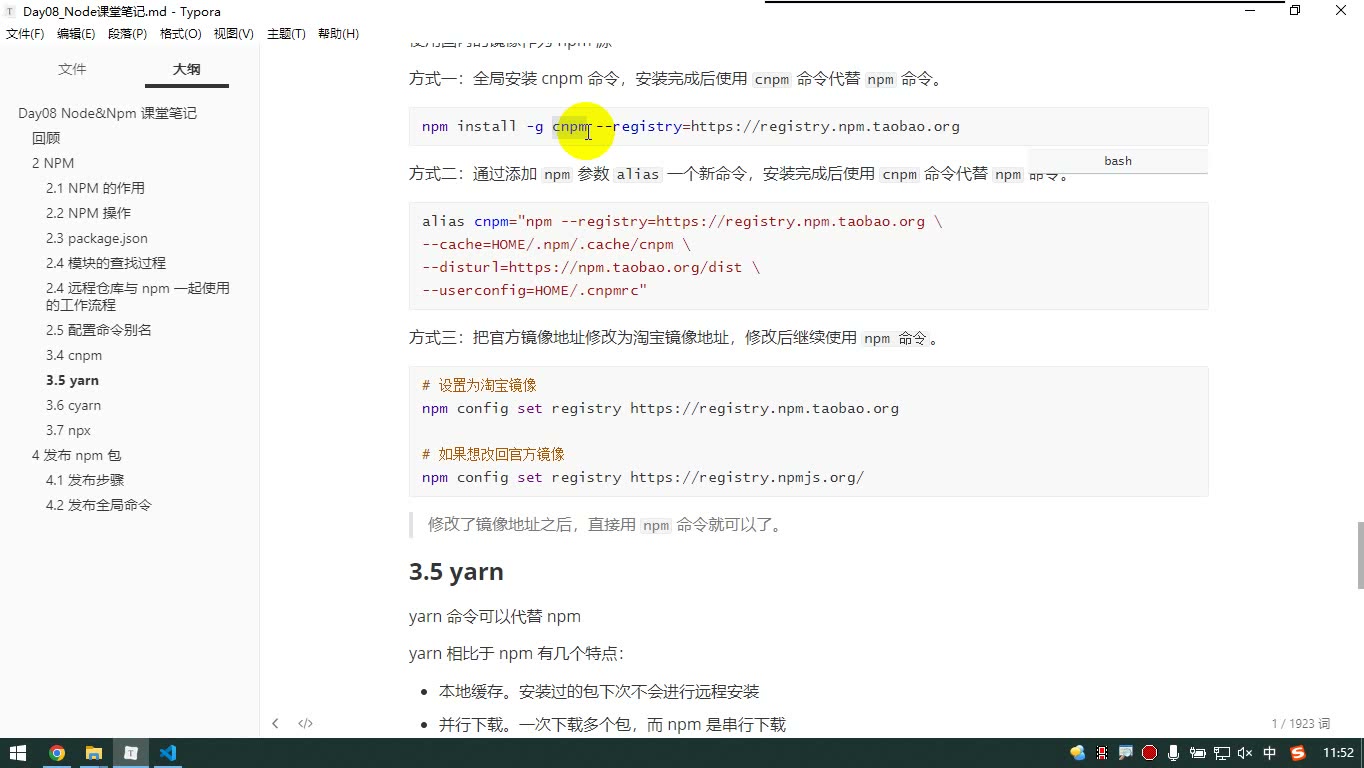This screenshot has width=1364, height=768.
Task: Click the document vertical scrollbar thumb
Action: [x=1359, y=555]
